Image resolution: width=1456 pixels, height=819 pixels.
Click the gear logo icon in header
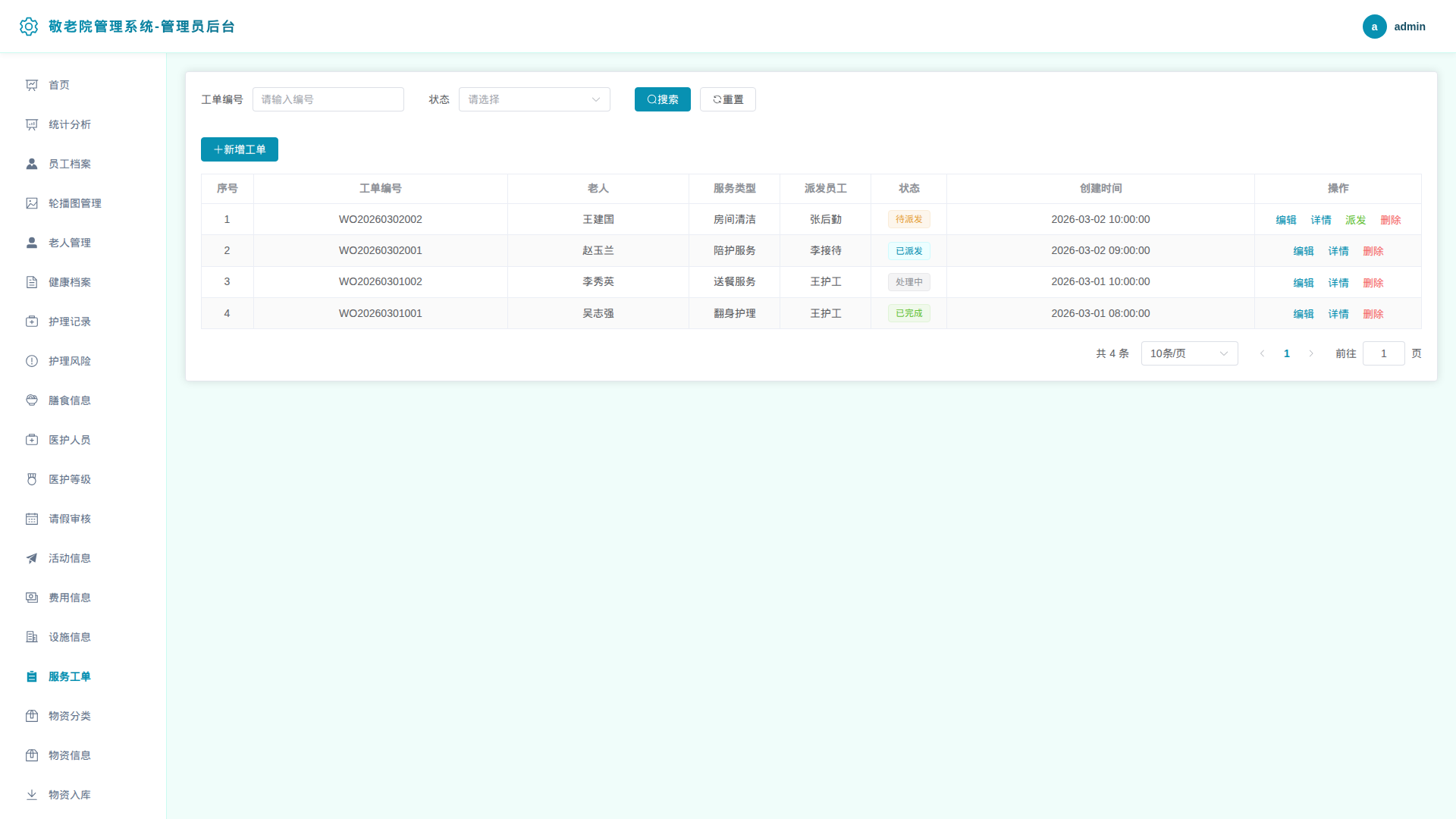29,27
